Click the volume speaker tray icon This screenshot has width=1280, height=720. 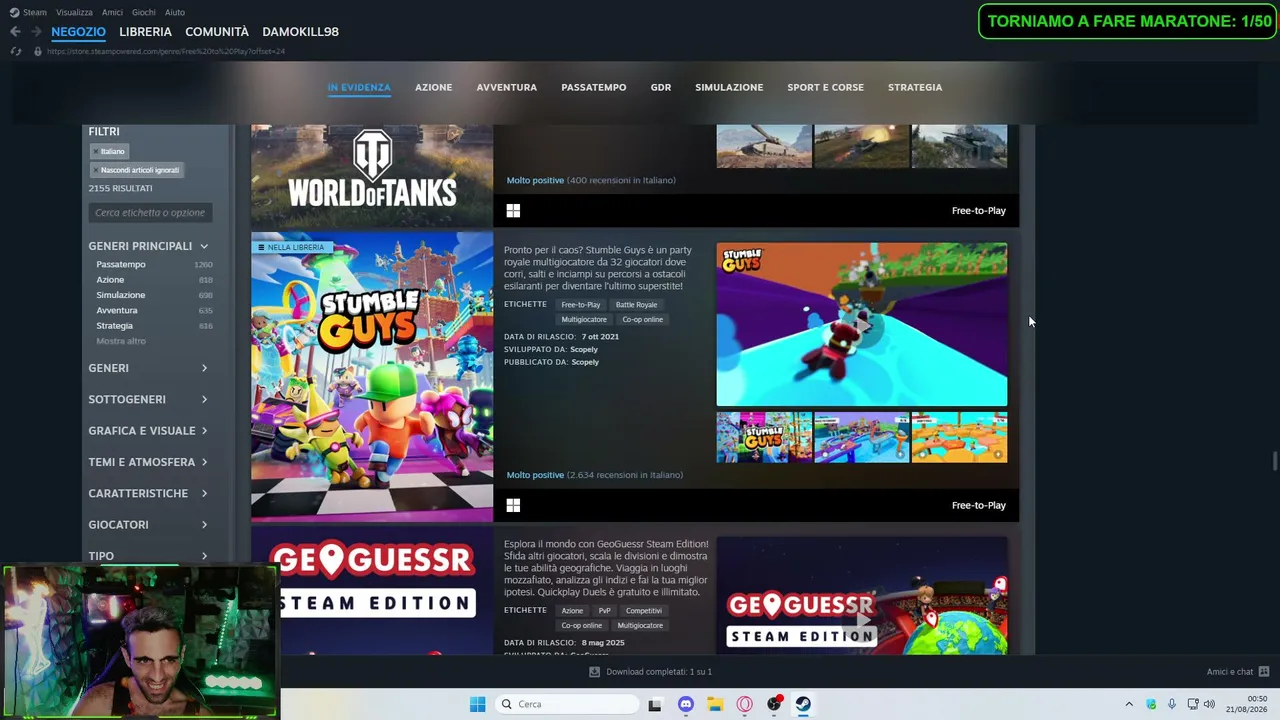1209,704
